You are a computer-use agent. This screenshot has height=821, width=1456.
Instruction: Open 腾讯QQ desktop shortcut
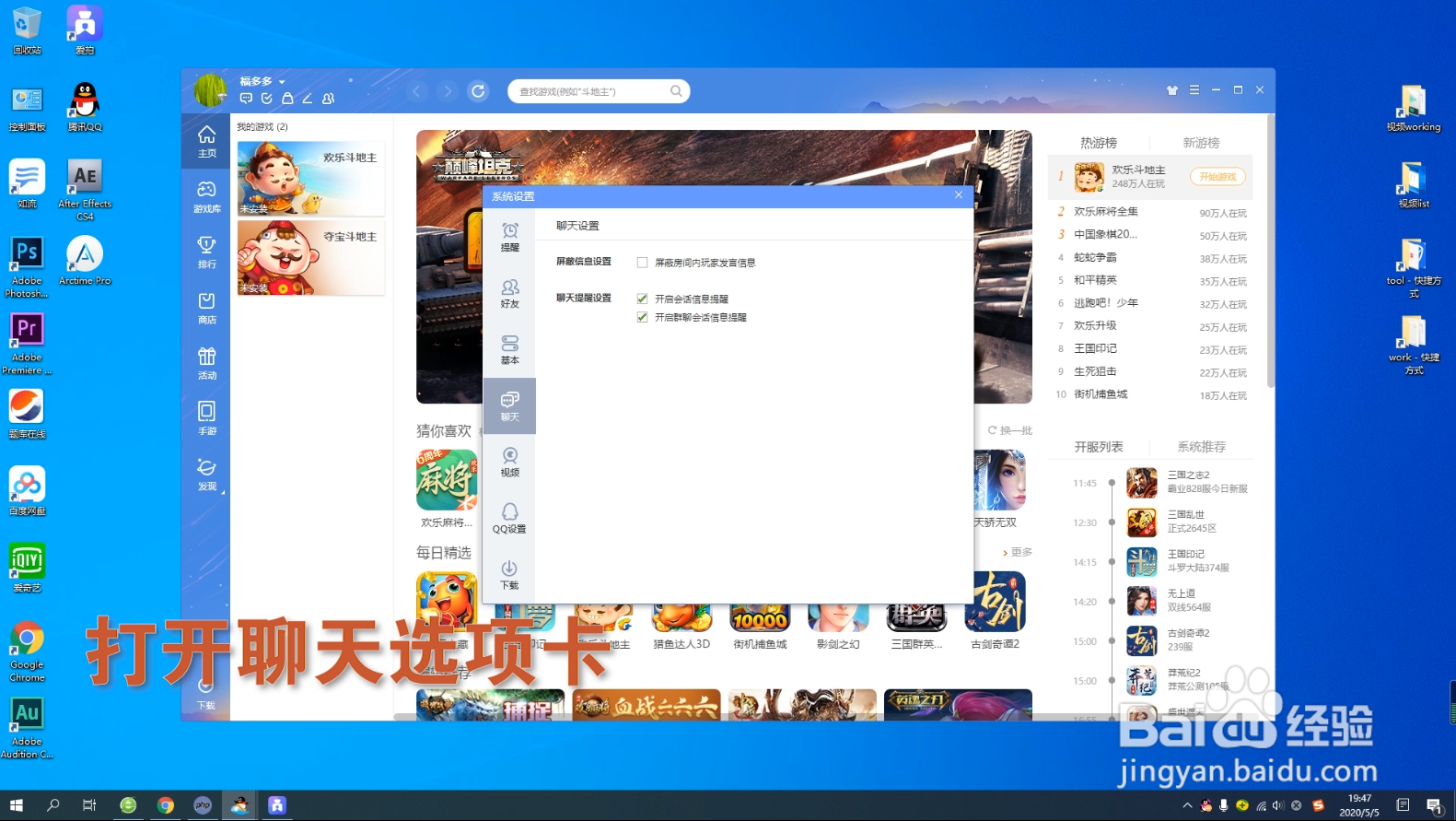pos(85,107)
